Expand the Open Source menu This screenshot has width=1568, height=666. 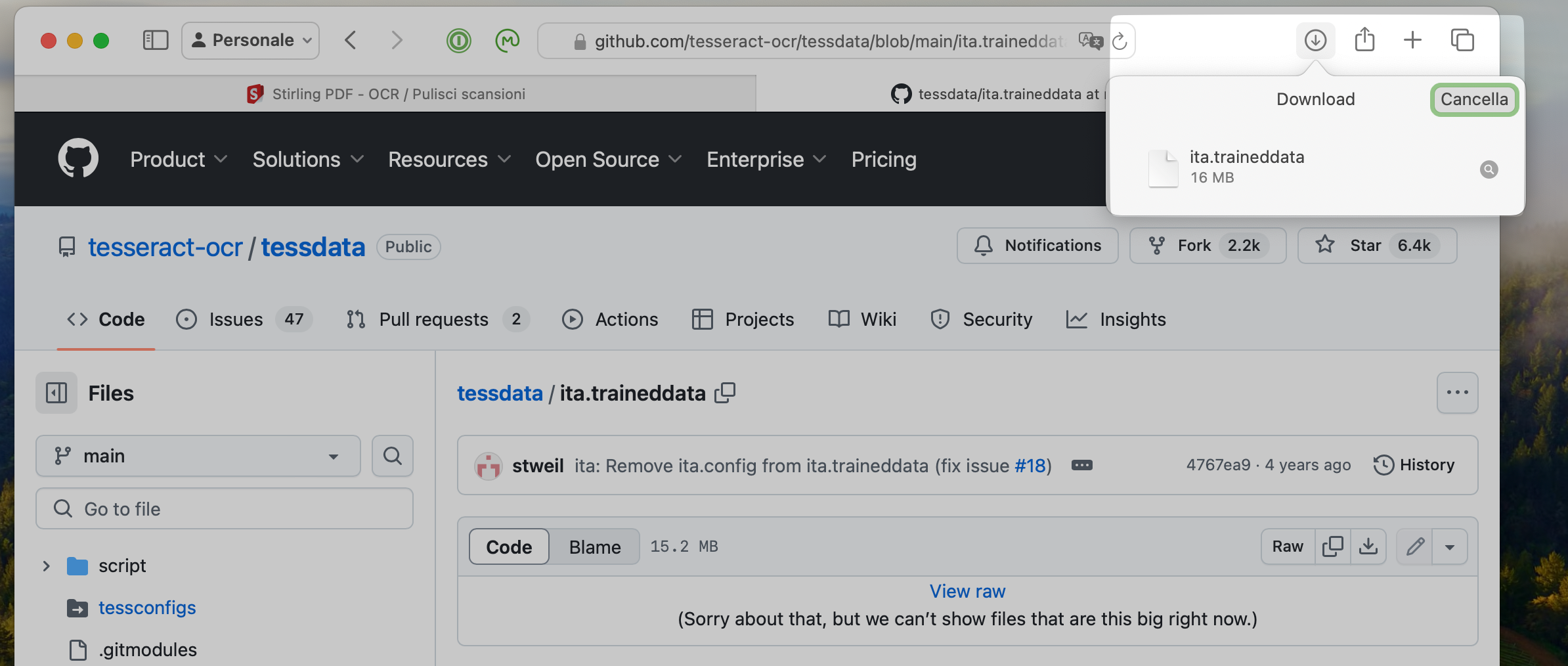click(609, 160)
